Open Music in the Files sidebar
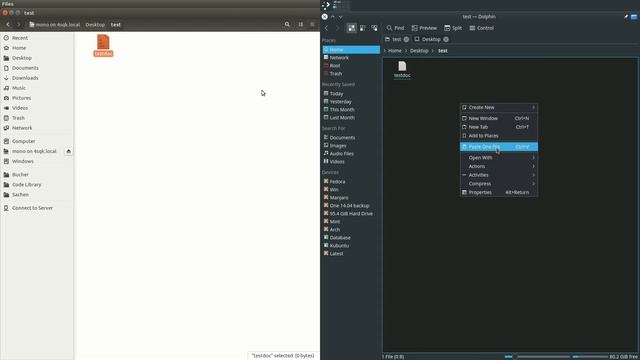This screenshot has width=640, height=360. [19, 88]
